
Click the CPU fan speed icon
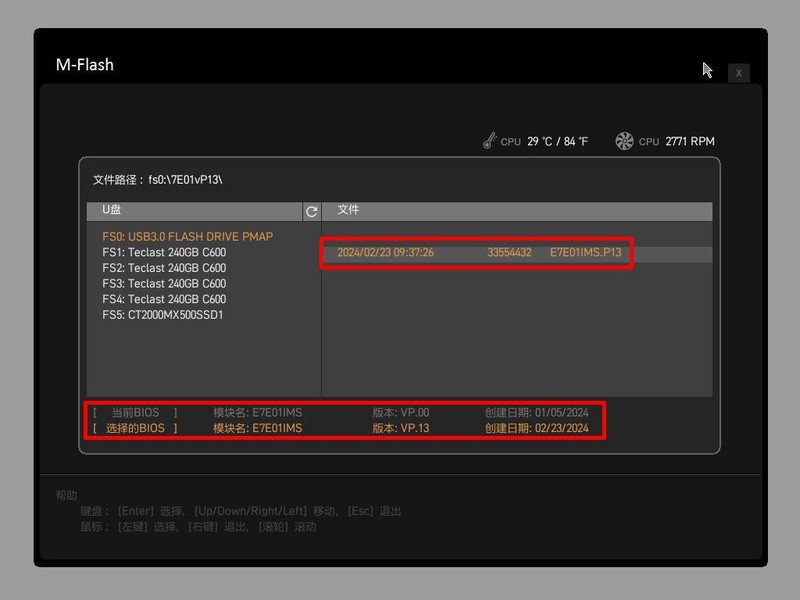(x=624, y=141)
